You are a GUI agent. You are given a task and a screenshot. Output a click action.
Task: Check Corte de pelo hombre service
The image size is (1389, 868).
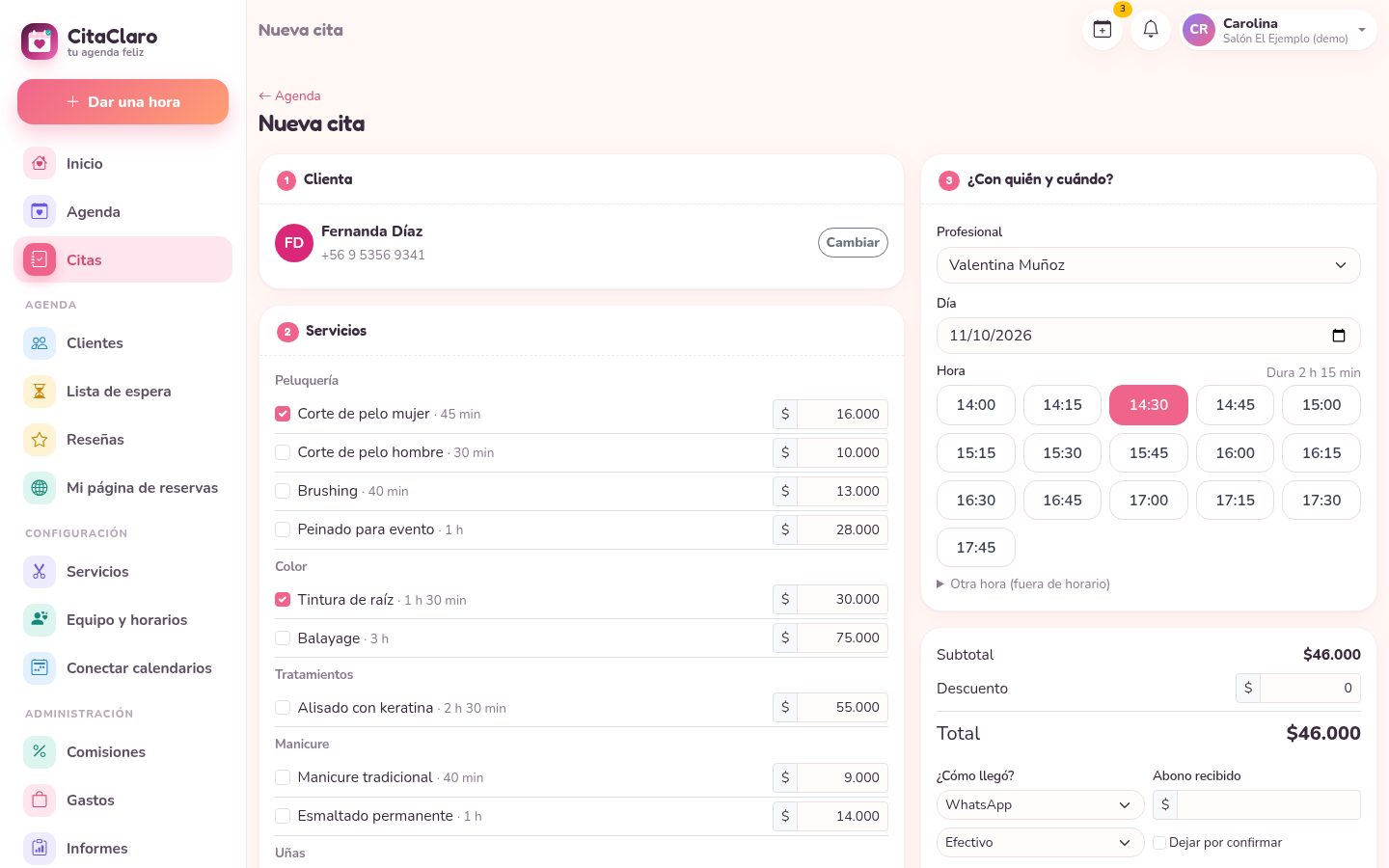pos(283,452)
